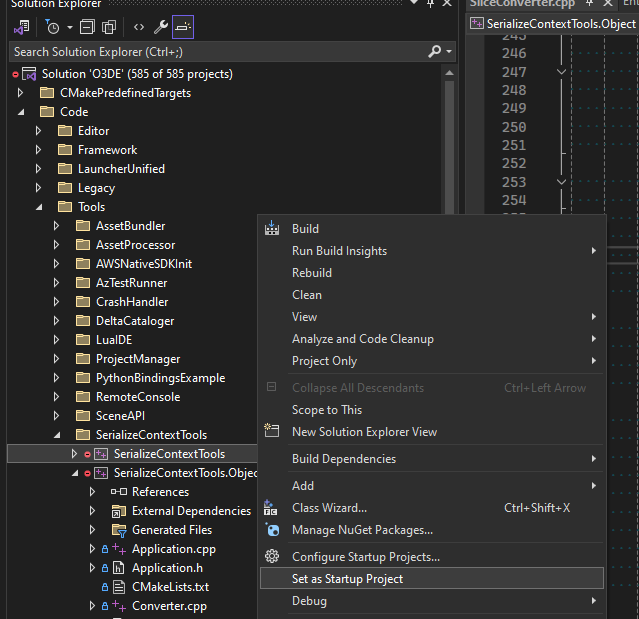Select Solution 'O3DE' root node
This screenshot has height=619, width=639.
[x=137, y=74]
